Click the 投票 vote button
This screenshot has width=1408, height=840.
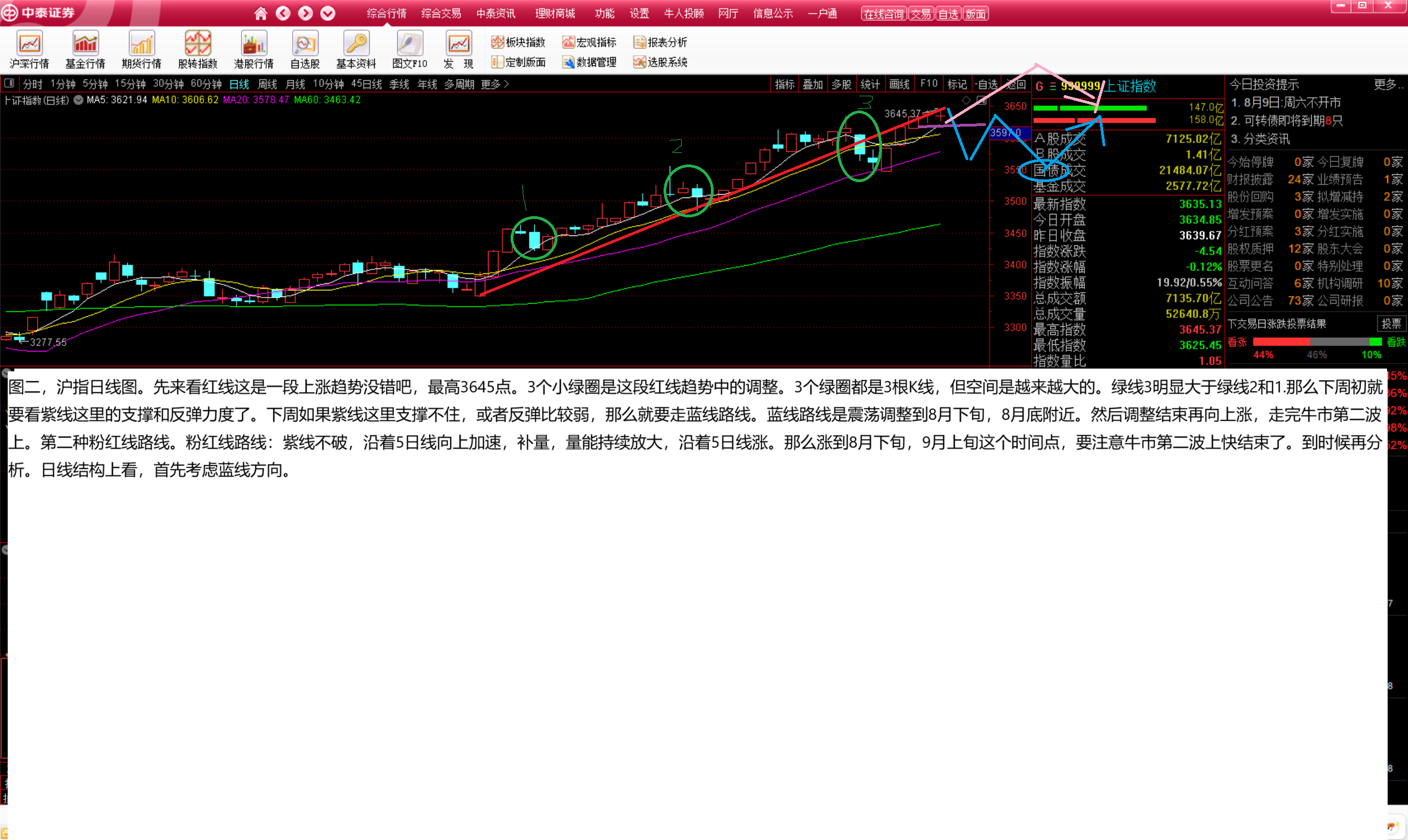1390,324
